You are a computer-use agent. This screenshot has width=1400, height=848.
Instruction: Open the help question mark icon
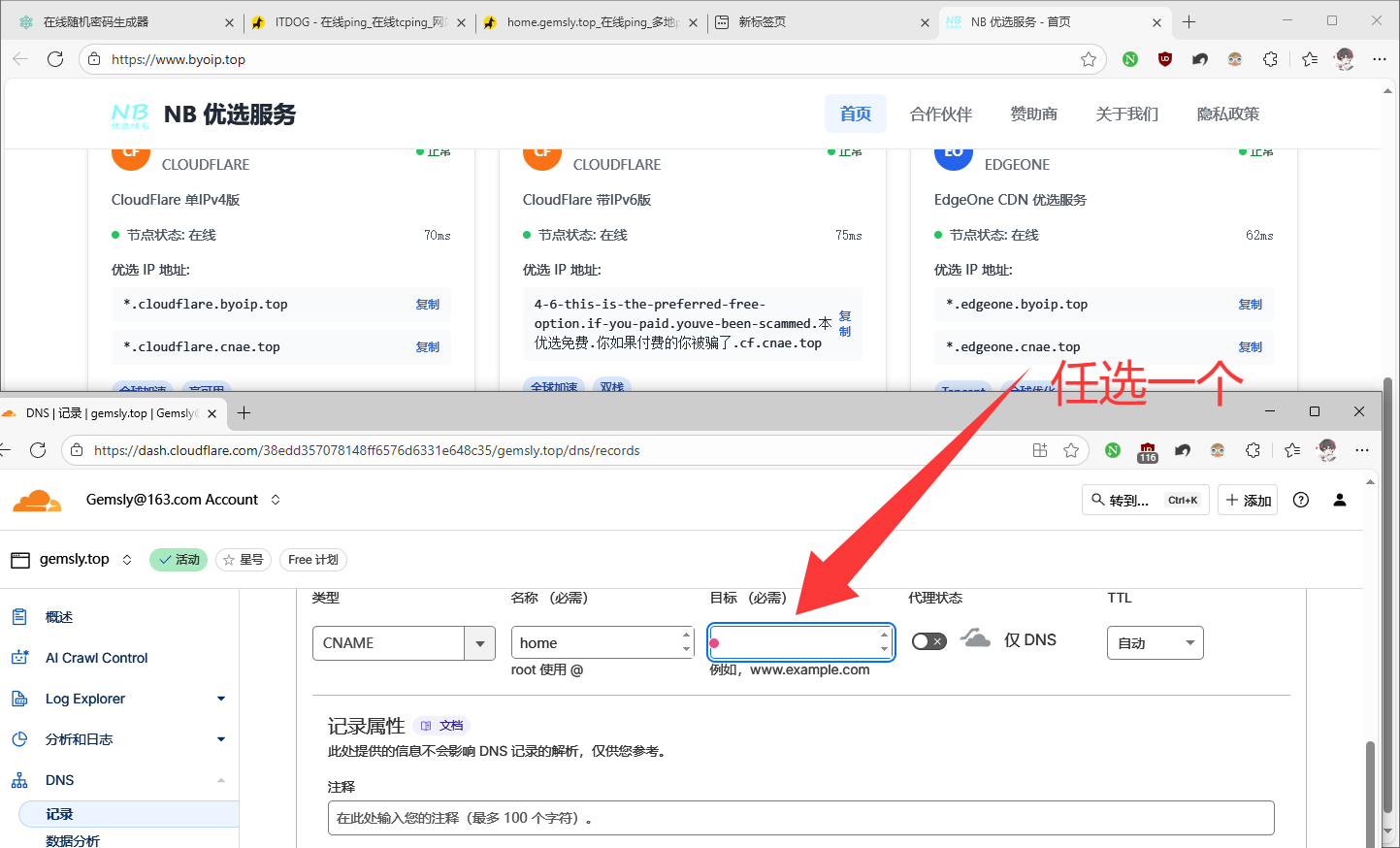click(x=1301, y=500)
